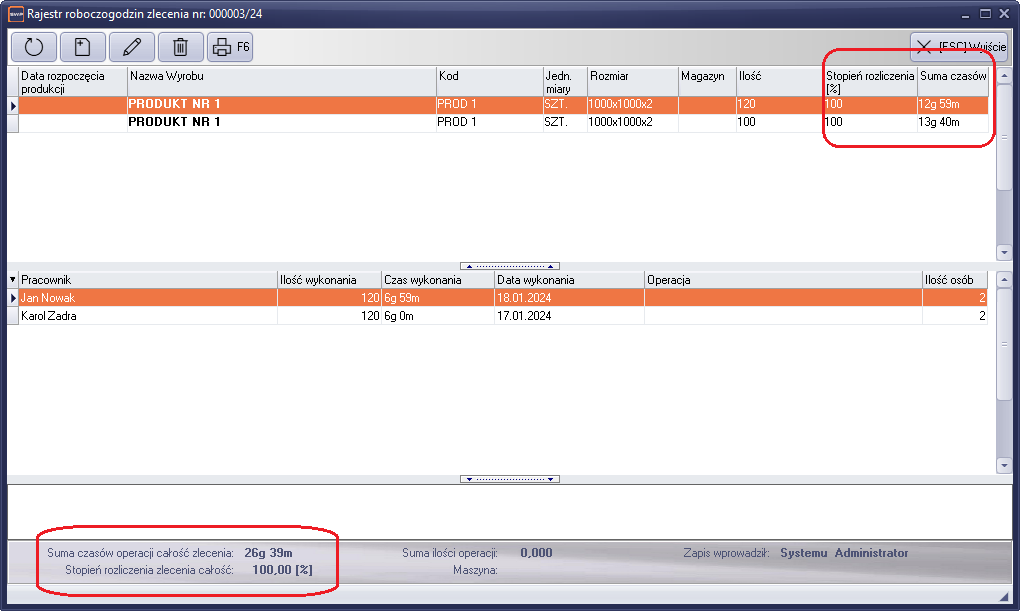Click the new record document icon

[82, 47]
